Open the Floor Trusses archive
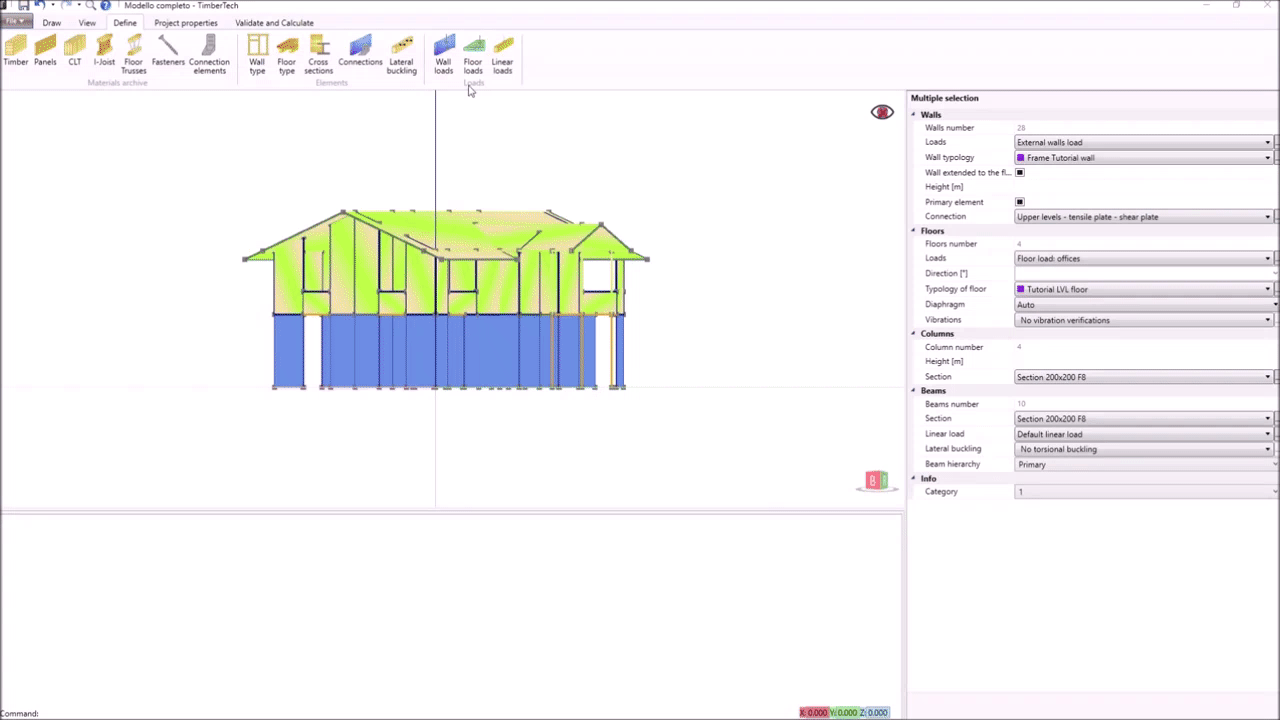1280x720 pixels. (133, 54)
